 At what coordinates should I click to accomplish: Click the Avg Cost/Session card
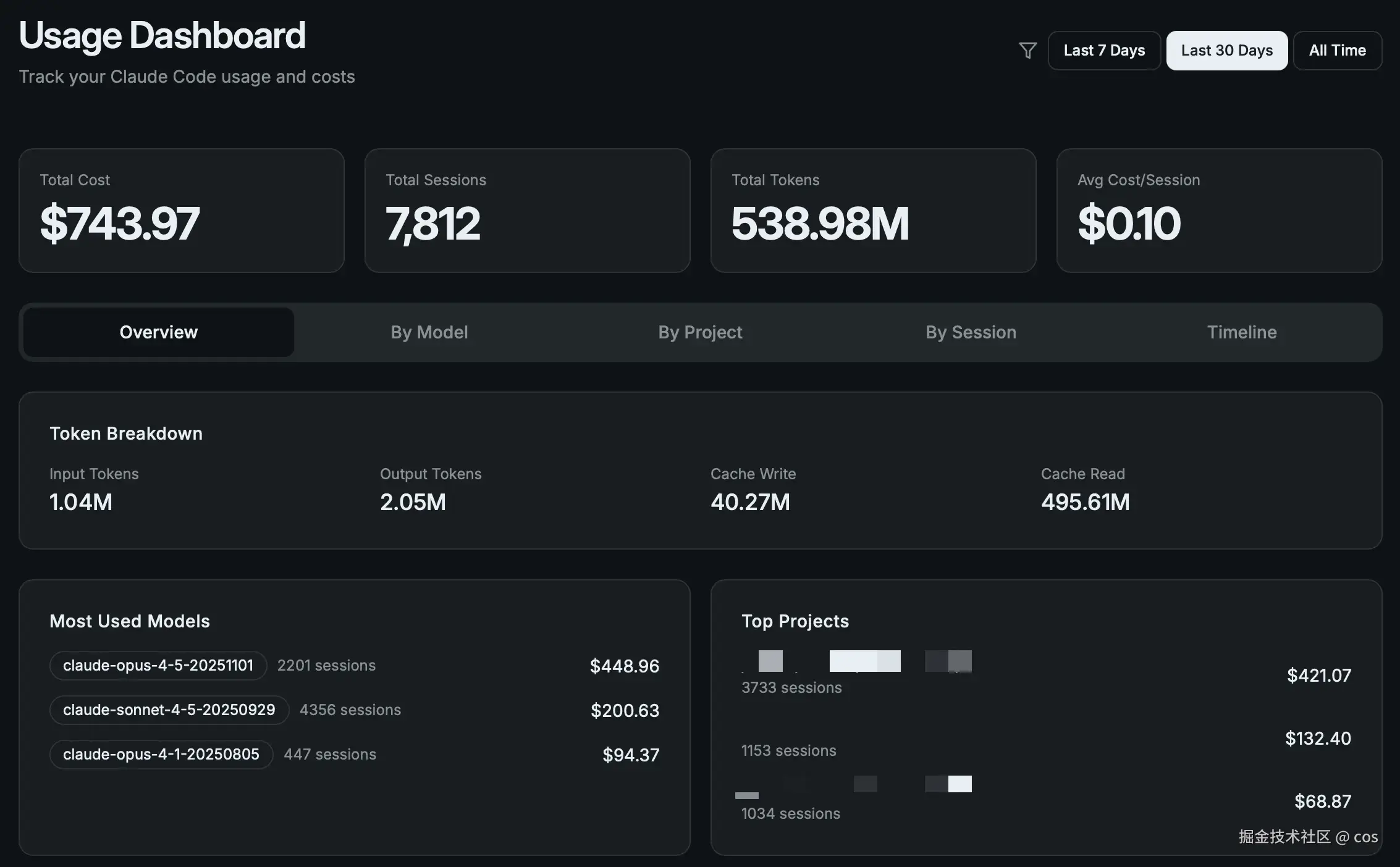tap(1219, 210)
